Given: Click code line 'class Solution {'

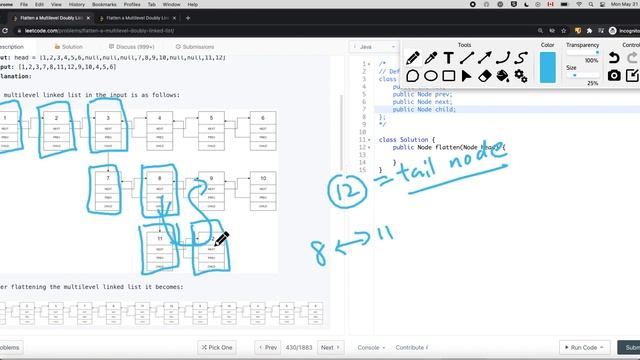Looking at the screenshot, I should coord(407,140).
